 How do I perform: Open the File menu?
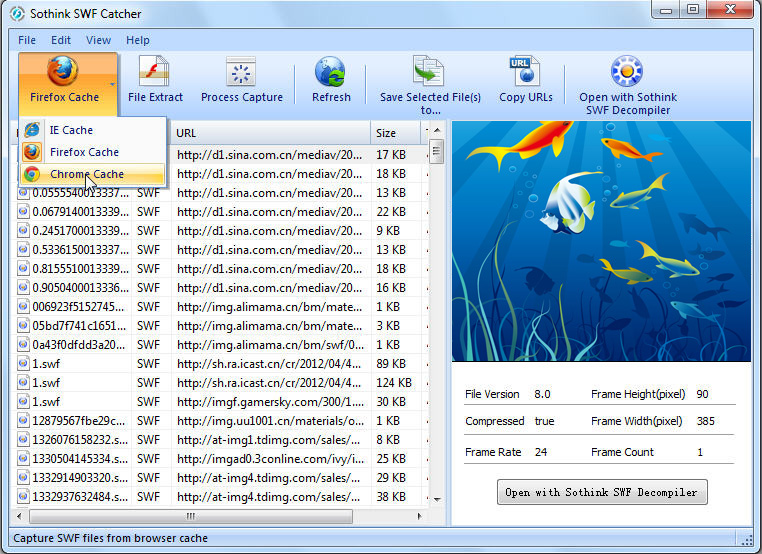(27, 40)
